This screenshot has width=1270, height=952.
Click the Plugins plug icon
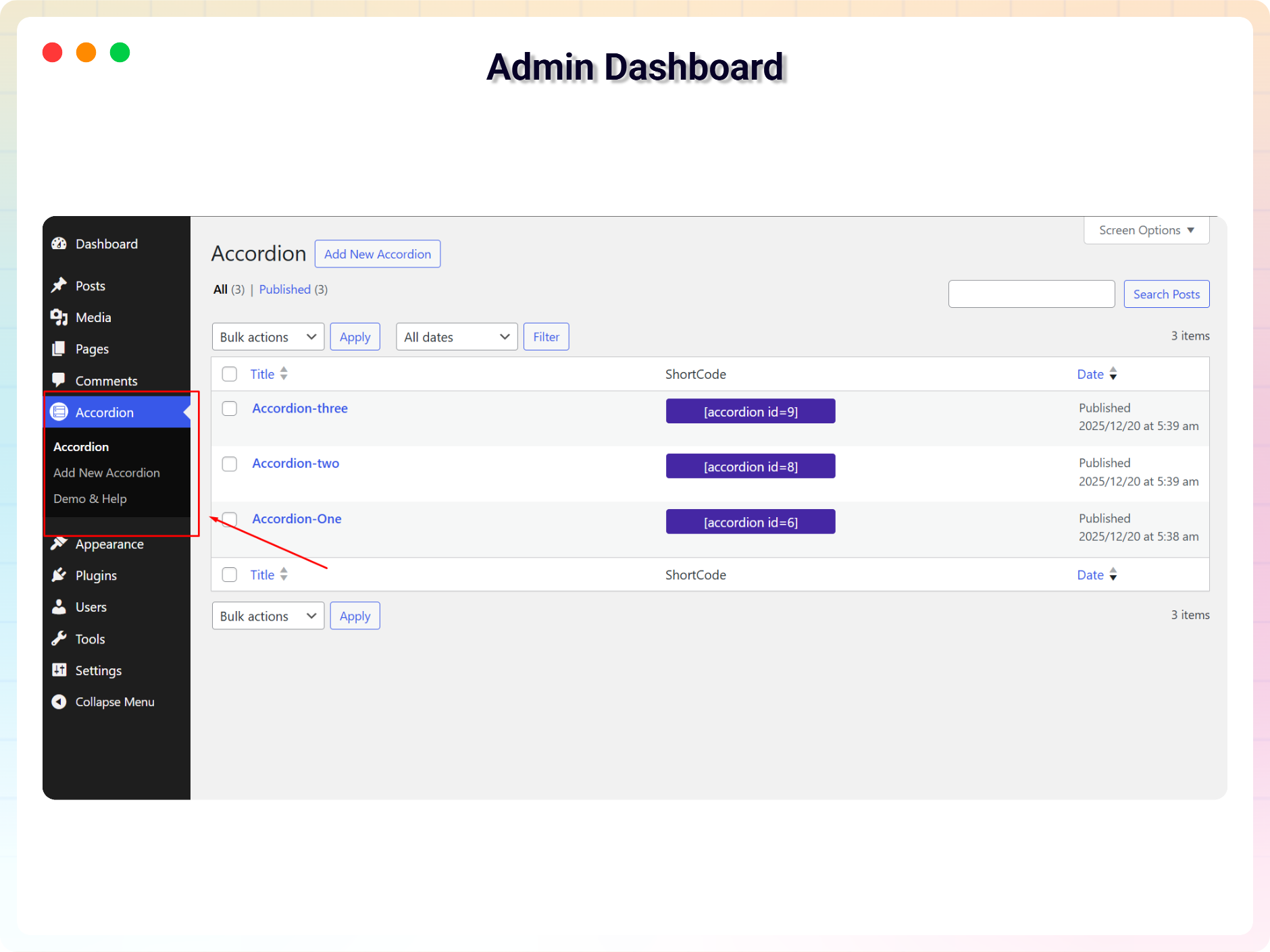tap(59, 575)
